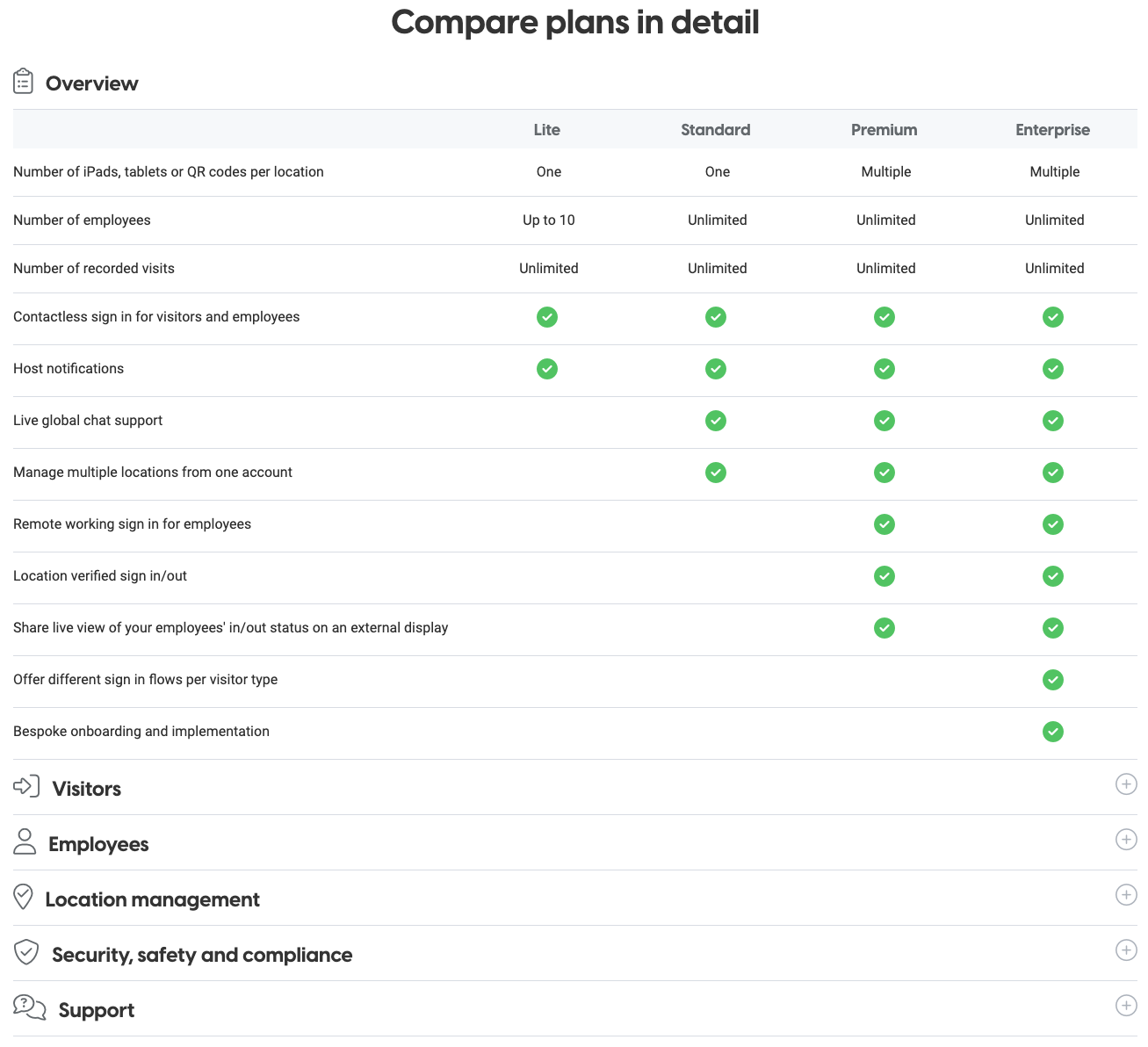Click the Support section heading text

[97, 1010]
